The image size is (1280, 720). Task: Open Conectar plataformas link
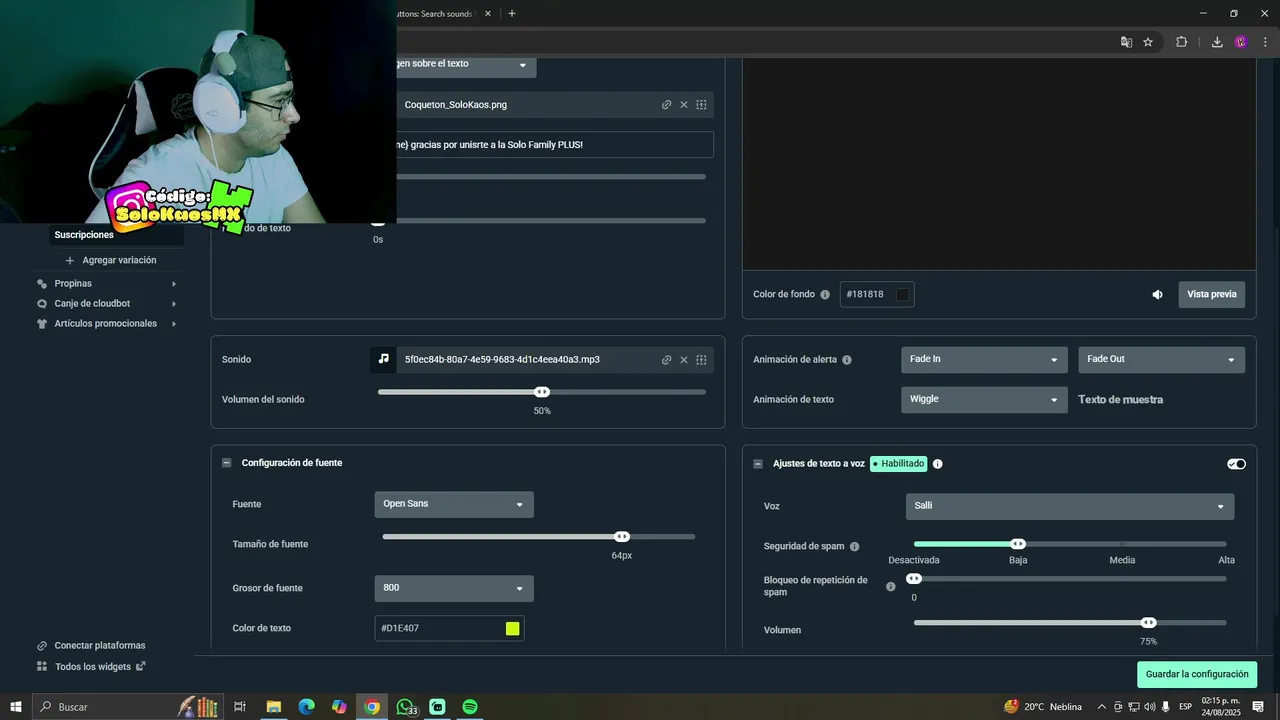click(91, 646)
